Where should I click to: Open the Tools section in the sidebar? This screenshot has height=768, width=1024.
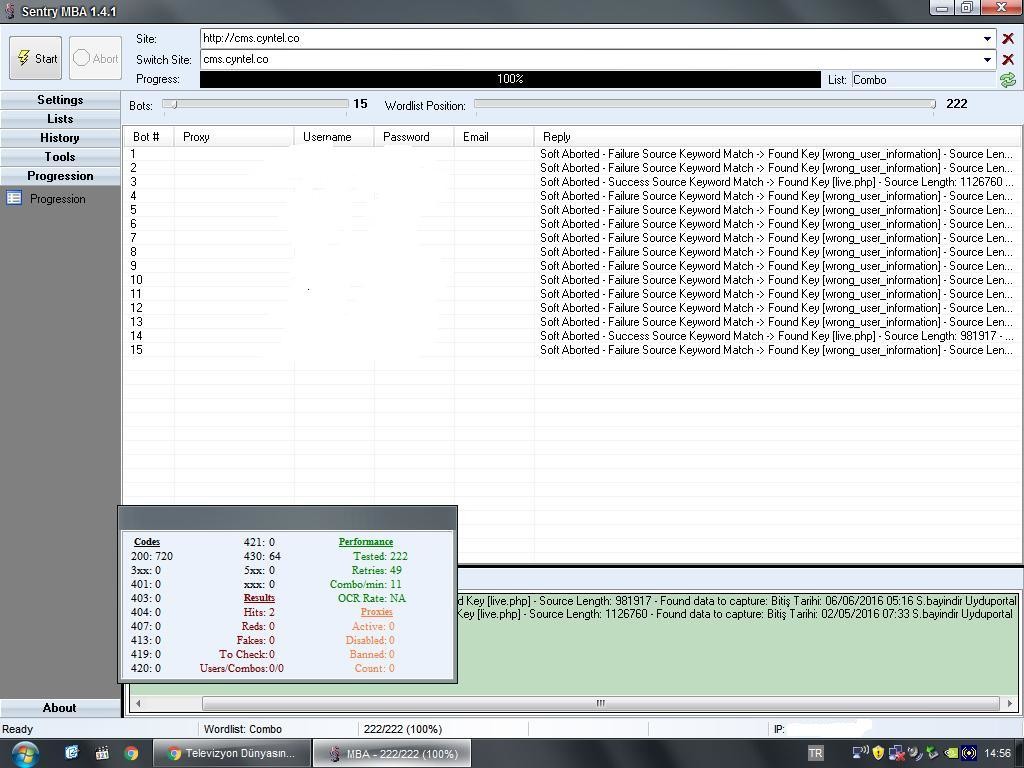[60, 157]
